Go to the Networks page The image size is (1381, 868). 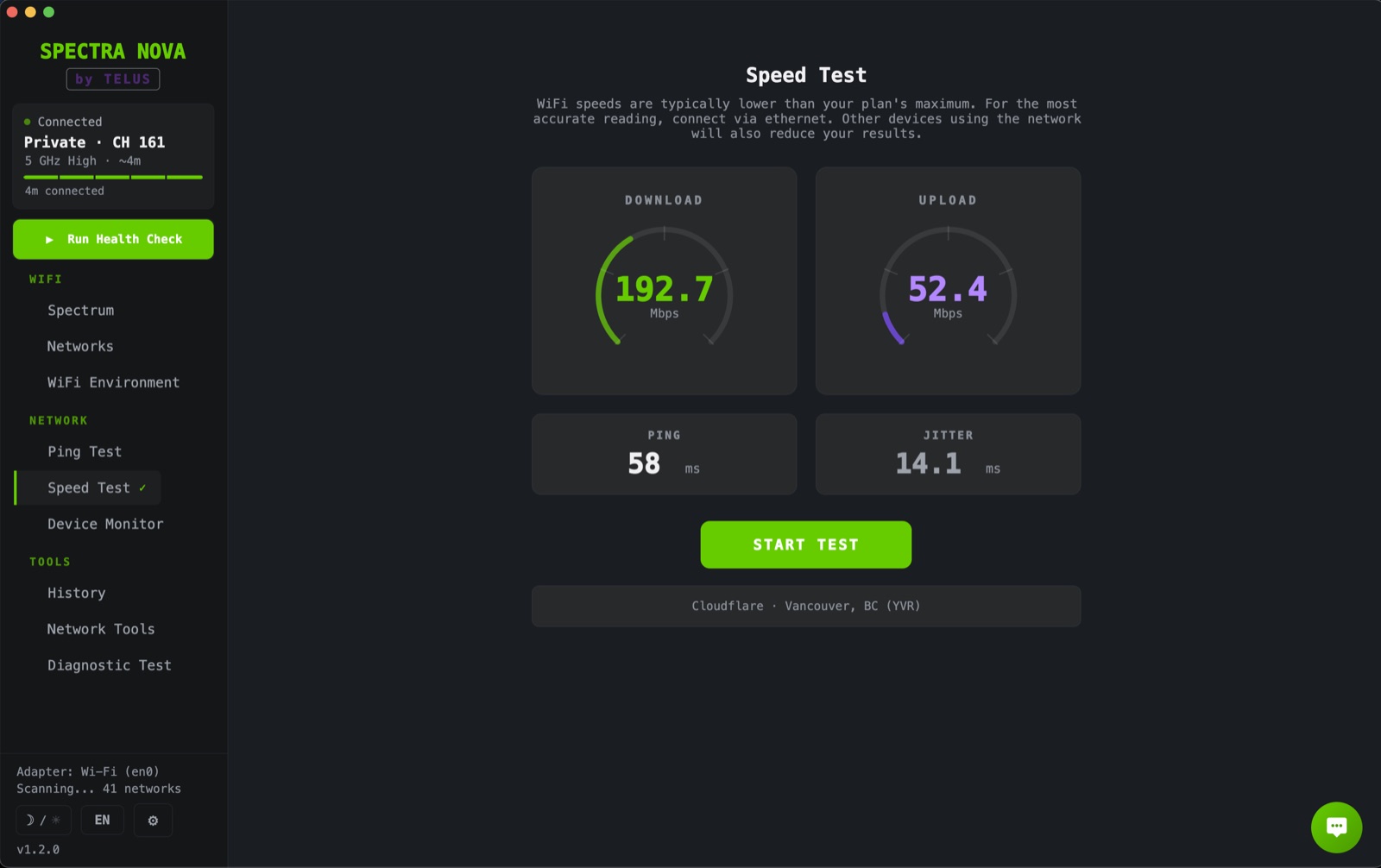point(80,347)
